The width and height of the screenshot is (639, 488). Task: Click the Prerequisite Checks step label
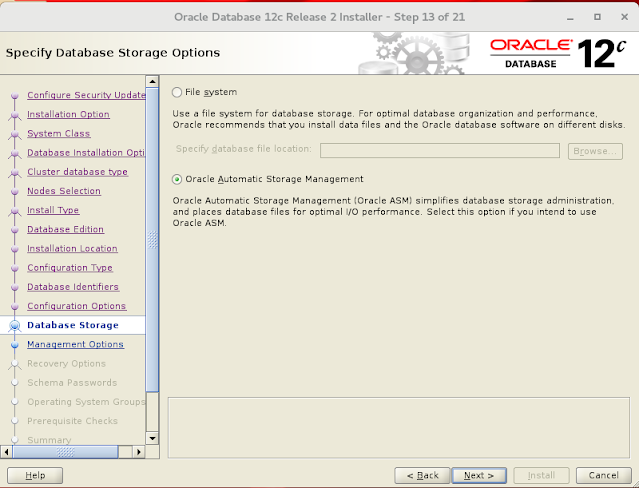click(x=73, y=421)
